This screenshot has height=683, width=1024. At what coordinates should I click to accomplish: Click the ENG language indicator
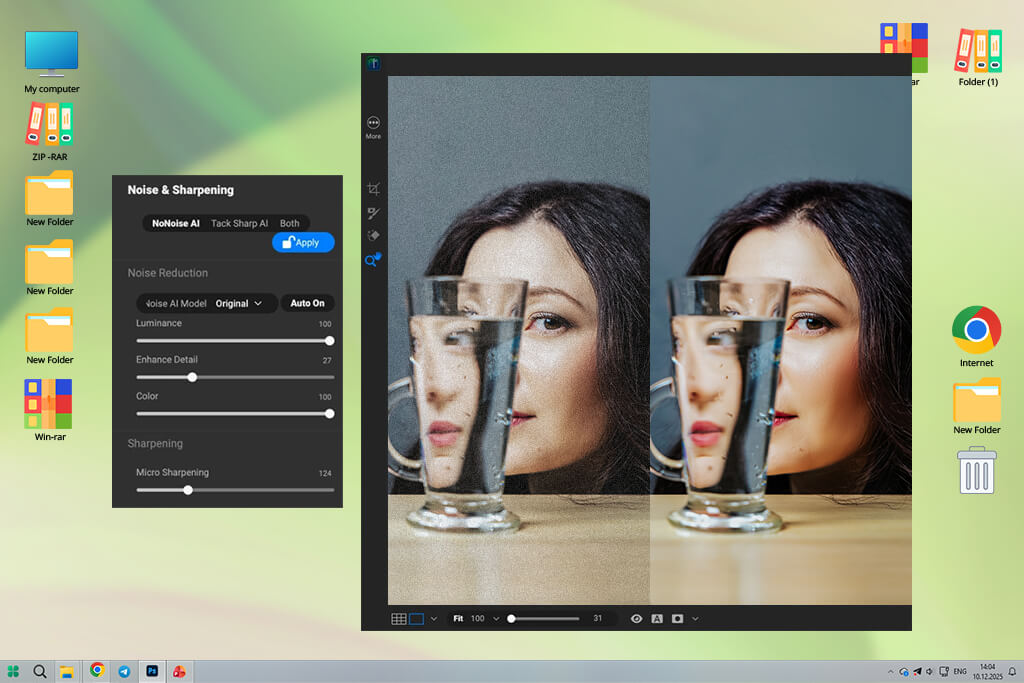tap(960, 671)
